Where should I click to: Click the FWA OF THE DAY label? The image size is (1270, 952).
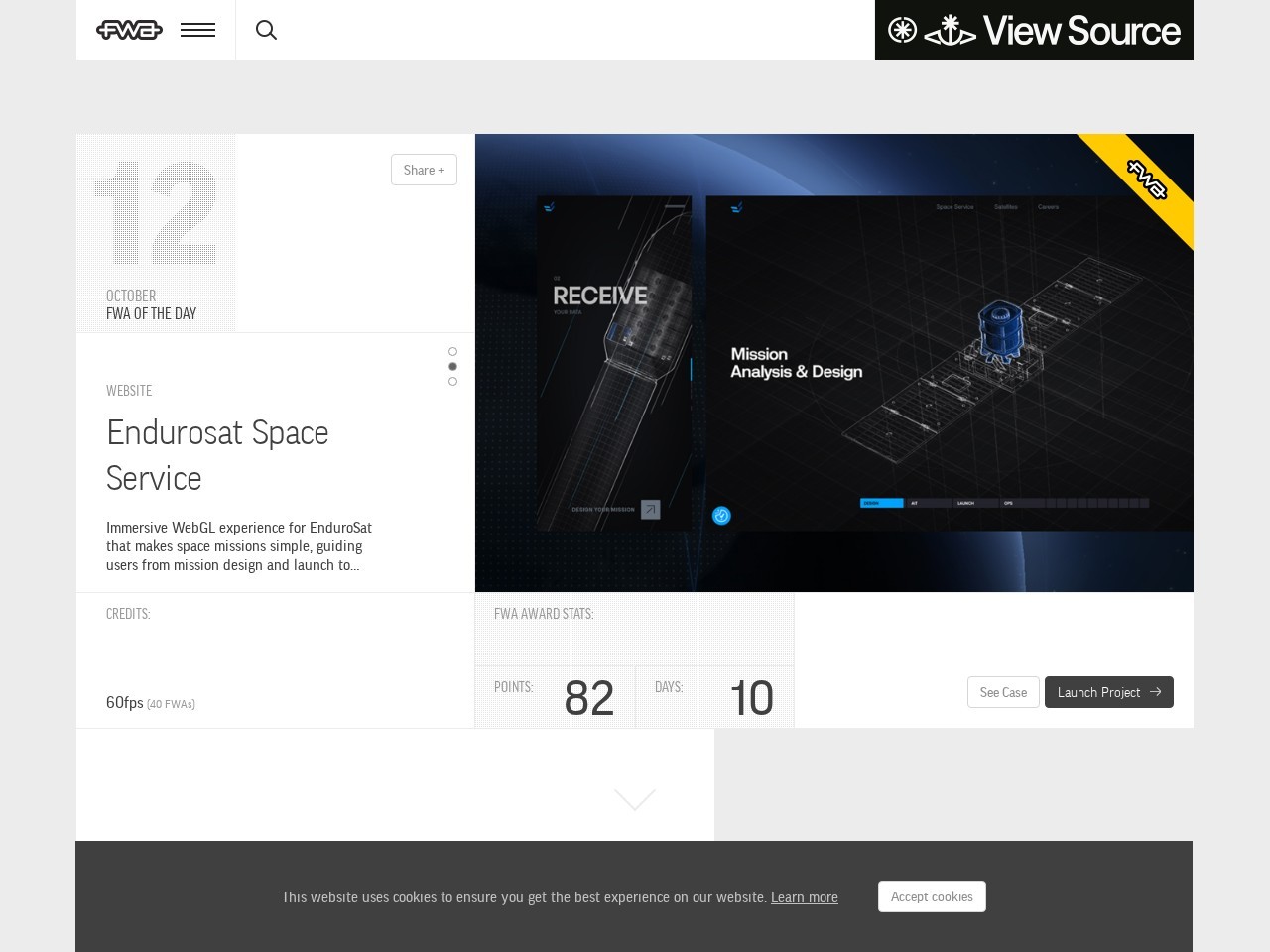[x=151, y=313]
